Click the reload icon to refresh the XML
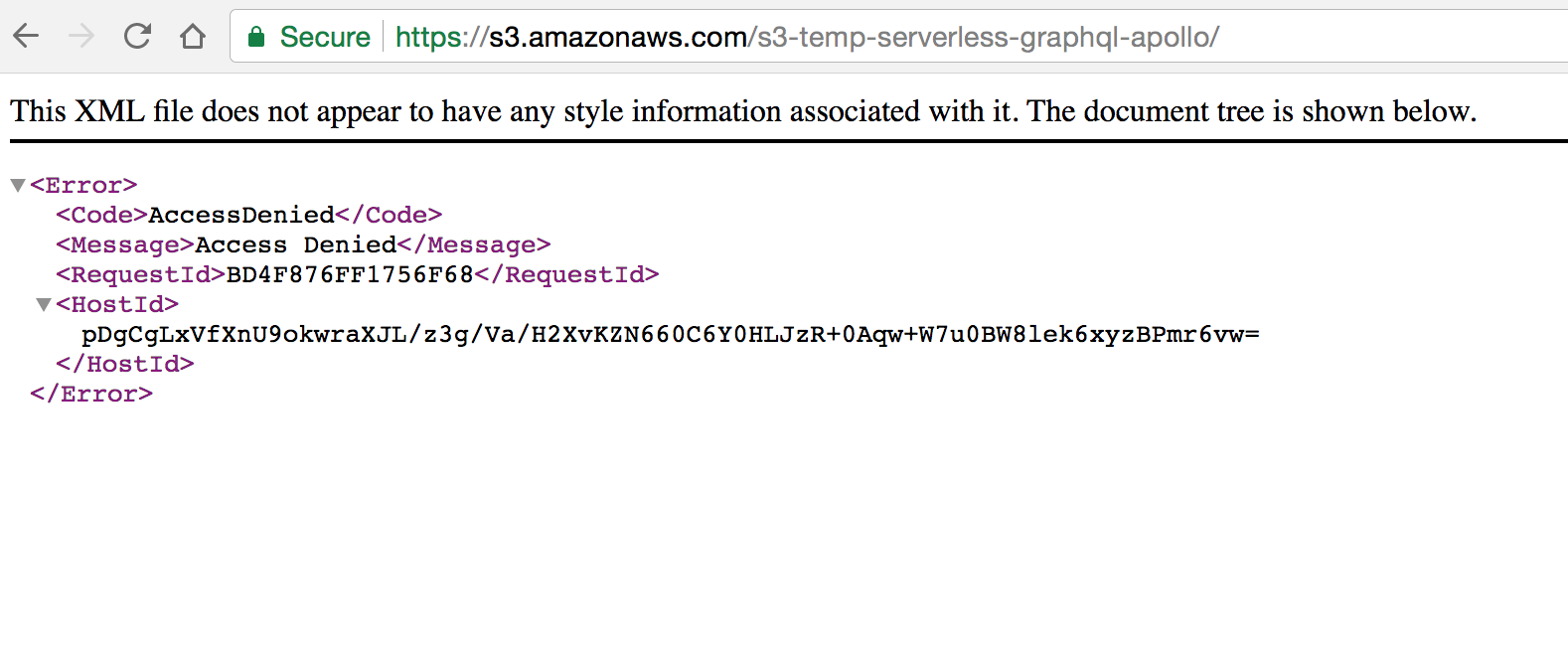Viewport: 1568px width, 650px height. coord(138,36)
